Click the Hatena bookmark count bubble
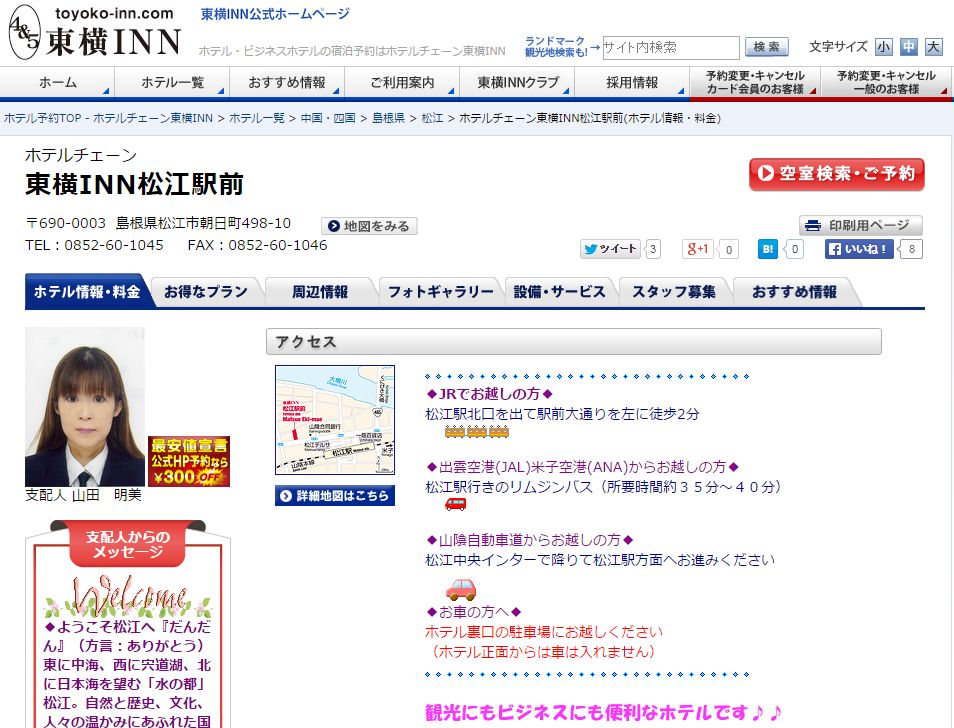This screenshot has height=728, width=954. pyautogui.click(x=794, y=249)
